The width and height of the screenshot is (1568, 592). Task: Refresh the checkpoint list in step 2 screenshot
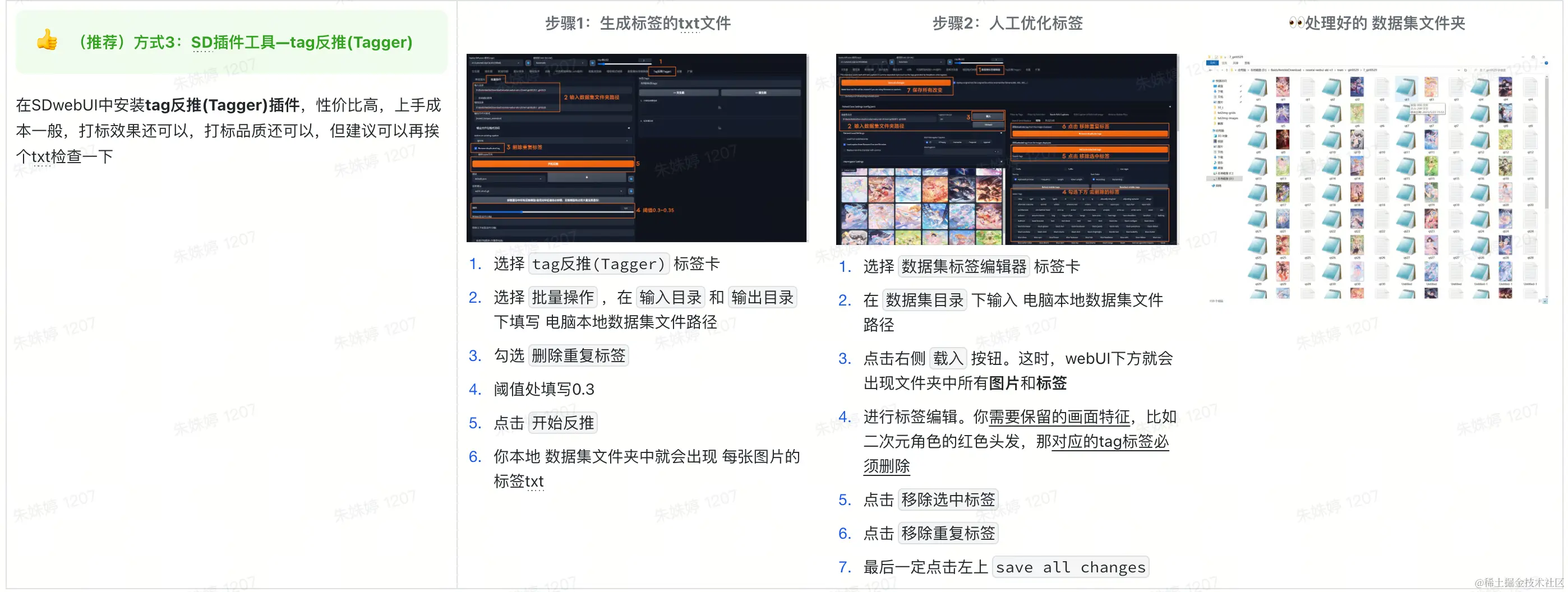click(x=892, y=62)
